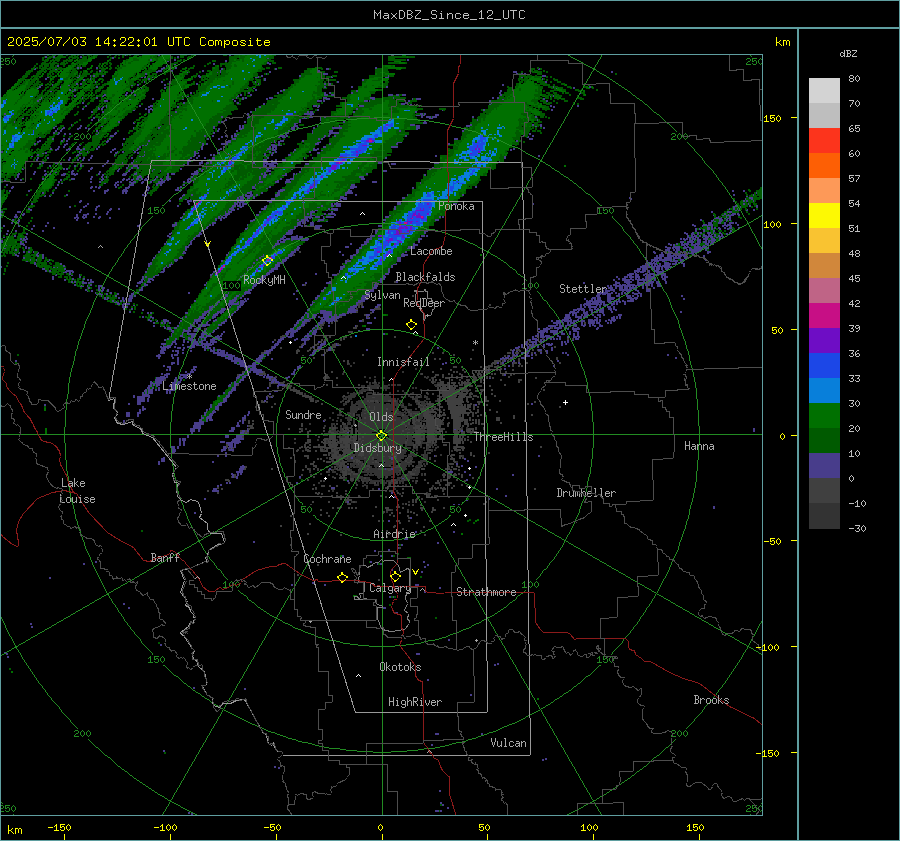Screen dimensions: 900x841
Task: Select the Vulcan label
Action: [508, 743]
